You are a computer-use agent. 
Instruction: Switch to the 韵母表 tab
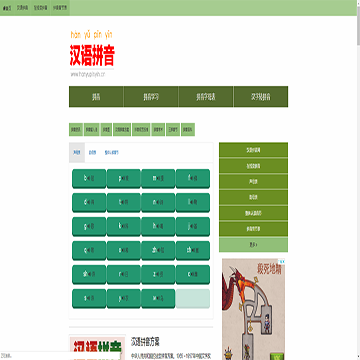[x=92, y=153]
